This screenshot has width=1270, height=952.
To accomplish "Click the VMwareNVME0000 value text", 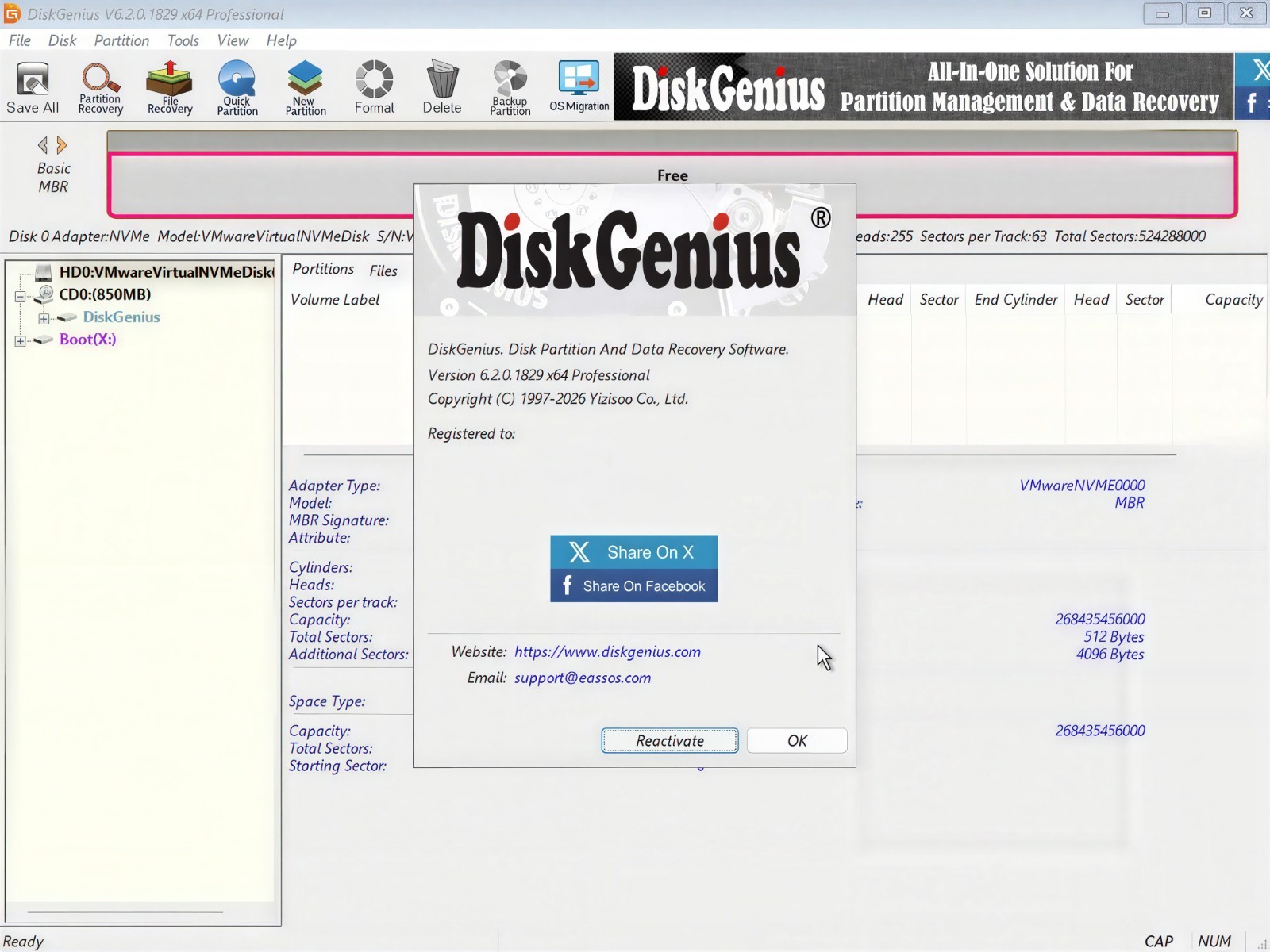I will 1082,485.
